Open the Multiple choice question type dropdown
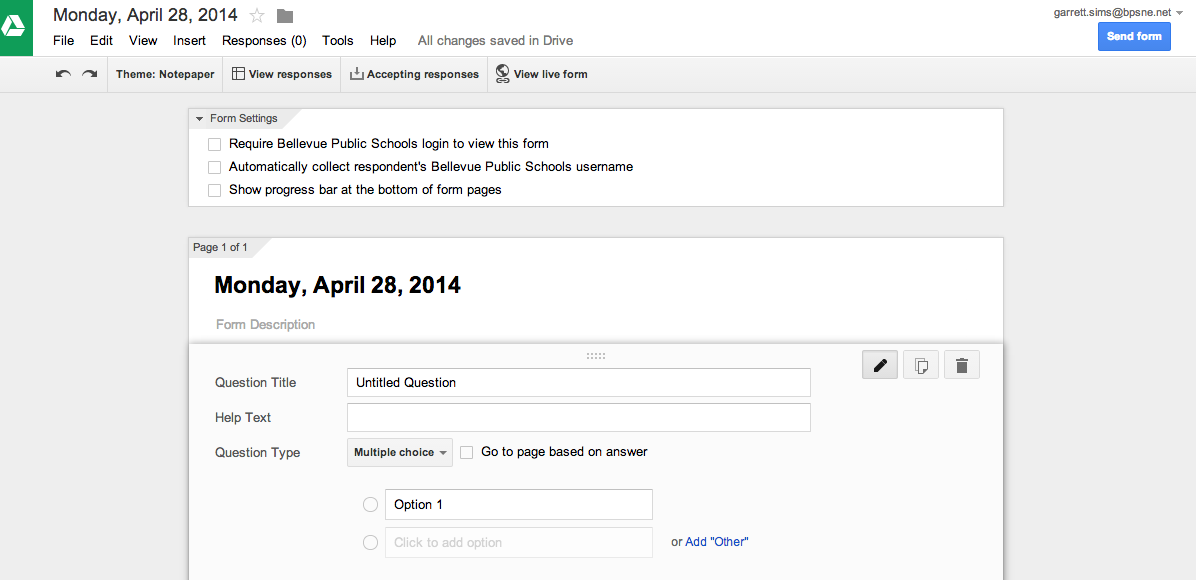 tap(400, 453)
